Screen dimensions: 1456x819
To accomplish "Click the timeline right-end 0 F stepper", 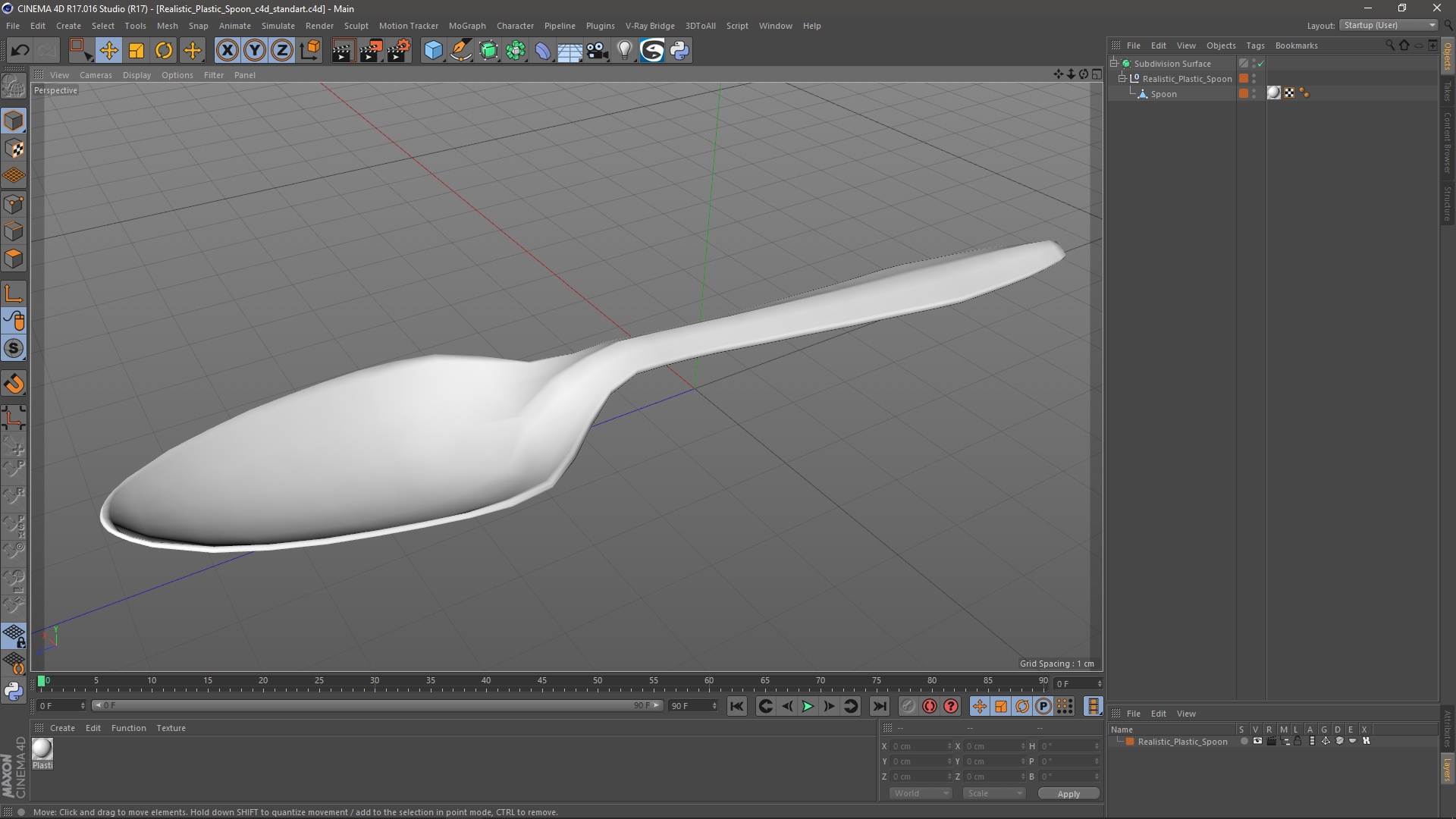I will point(1100,684).
